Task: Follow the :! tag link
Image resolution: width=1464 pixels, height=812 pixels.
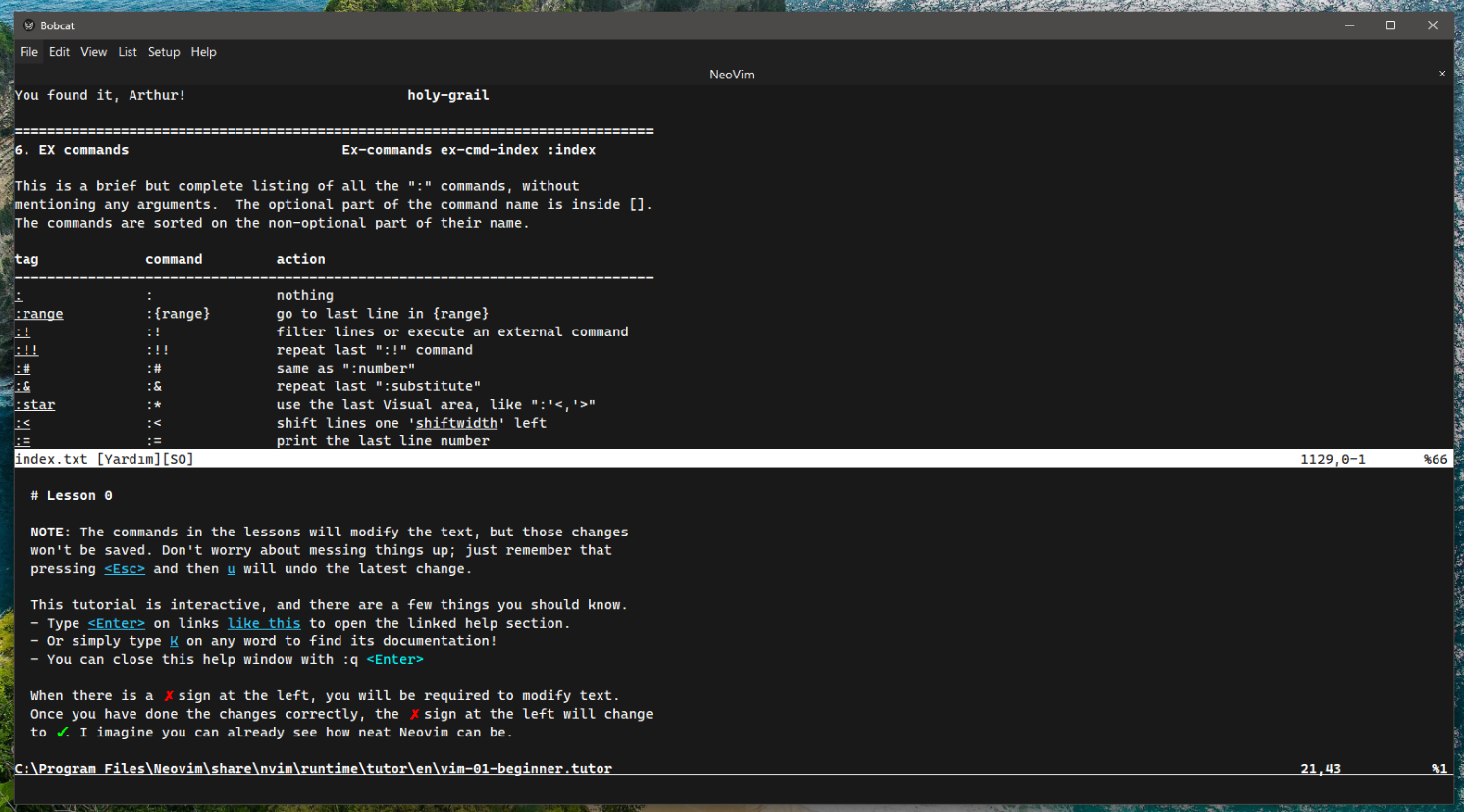Action: click(23, 332)
